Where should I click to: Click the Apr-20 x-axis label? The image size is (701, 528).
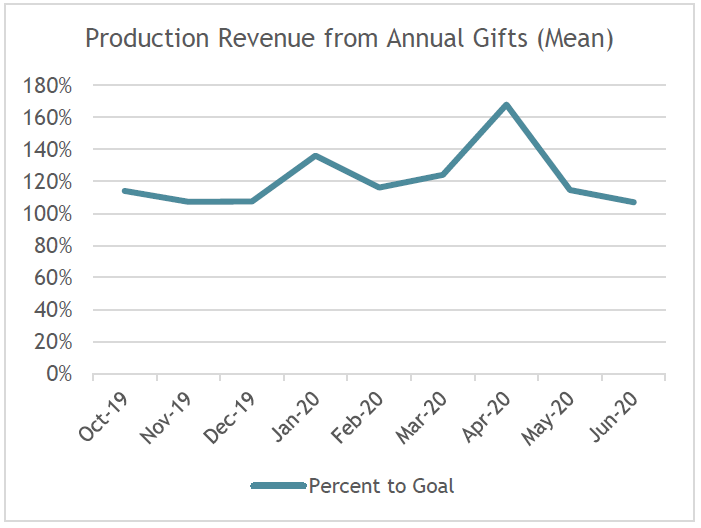coord(486,417)
